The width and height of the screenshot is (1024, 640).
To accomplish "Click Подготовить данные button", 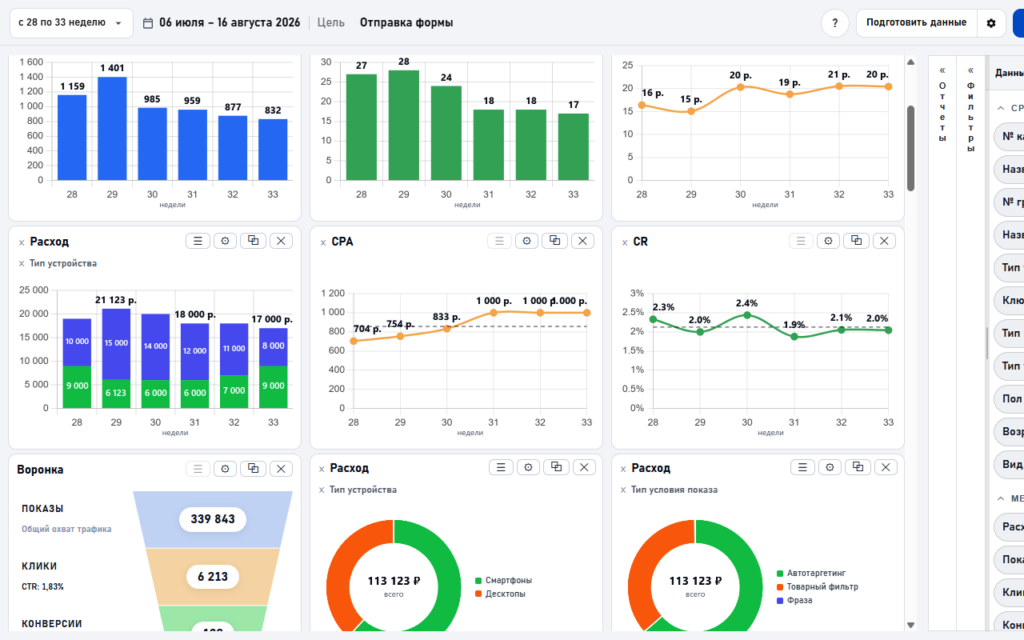I will pos(916,23).
